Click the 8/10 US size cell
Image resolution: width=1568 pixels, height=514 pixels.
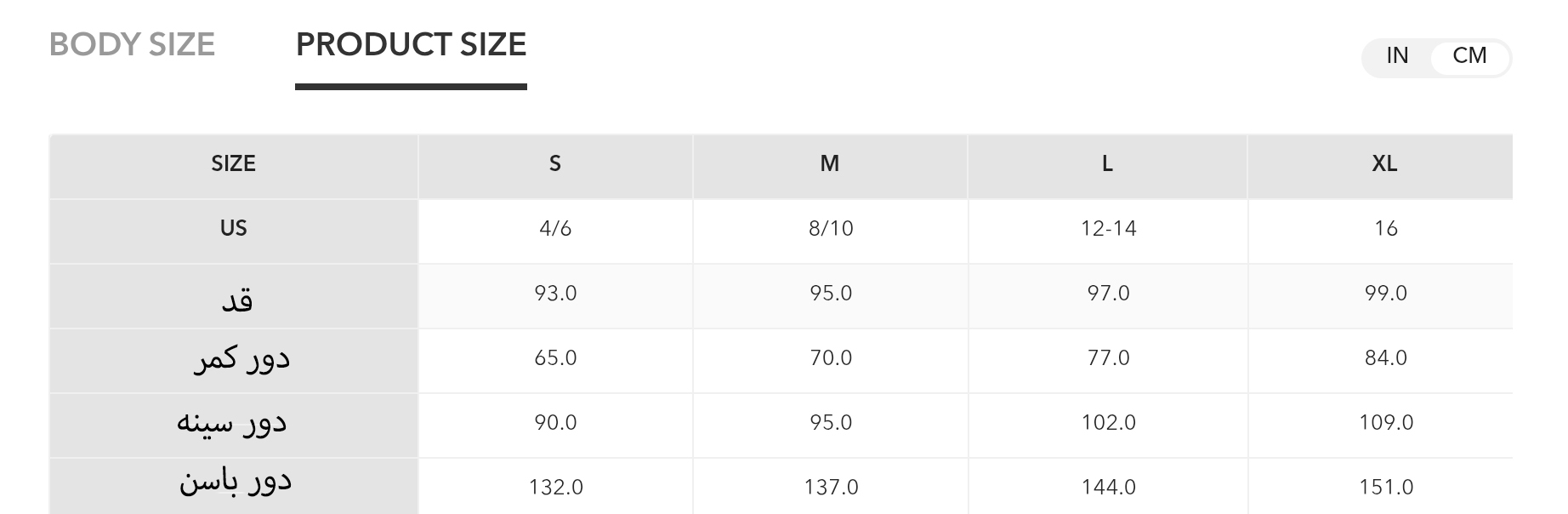tap(831, 228)
